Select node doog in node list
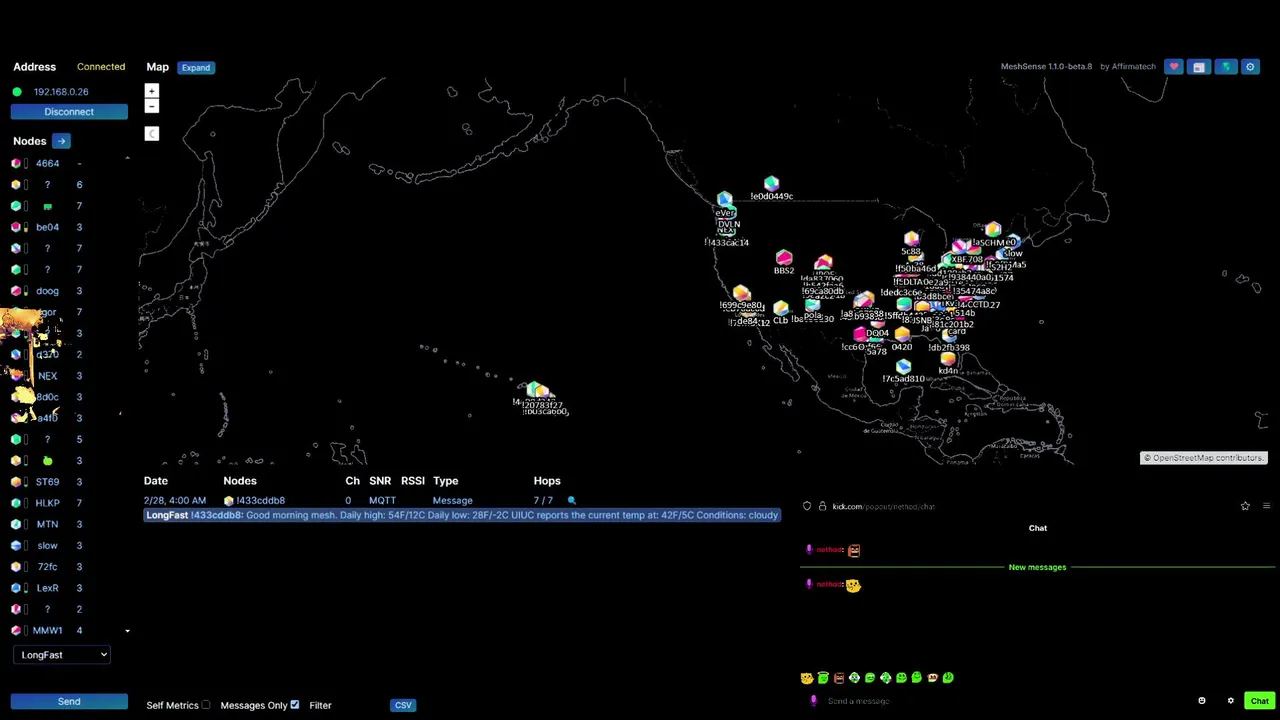Screen dimensions: 1280x720 (x=47, y=291)
